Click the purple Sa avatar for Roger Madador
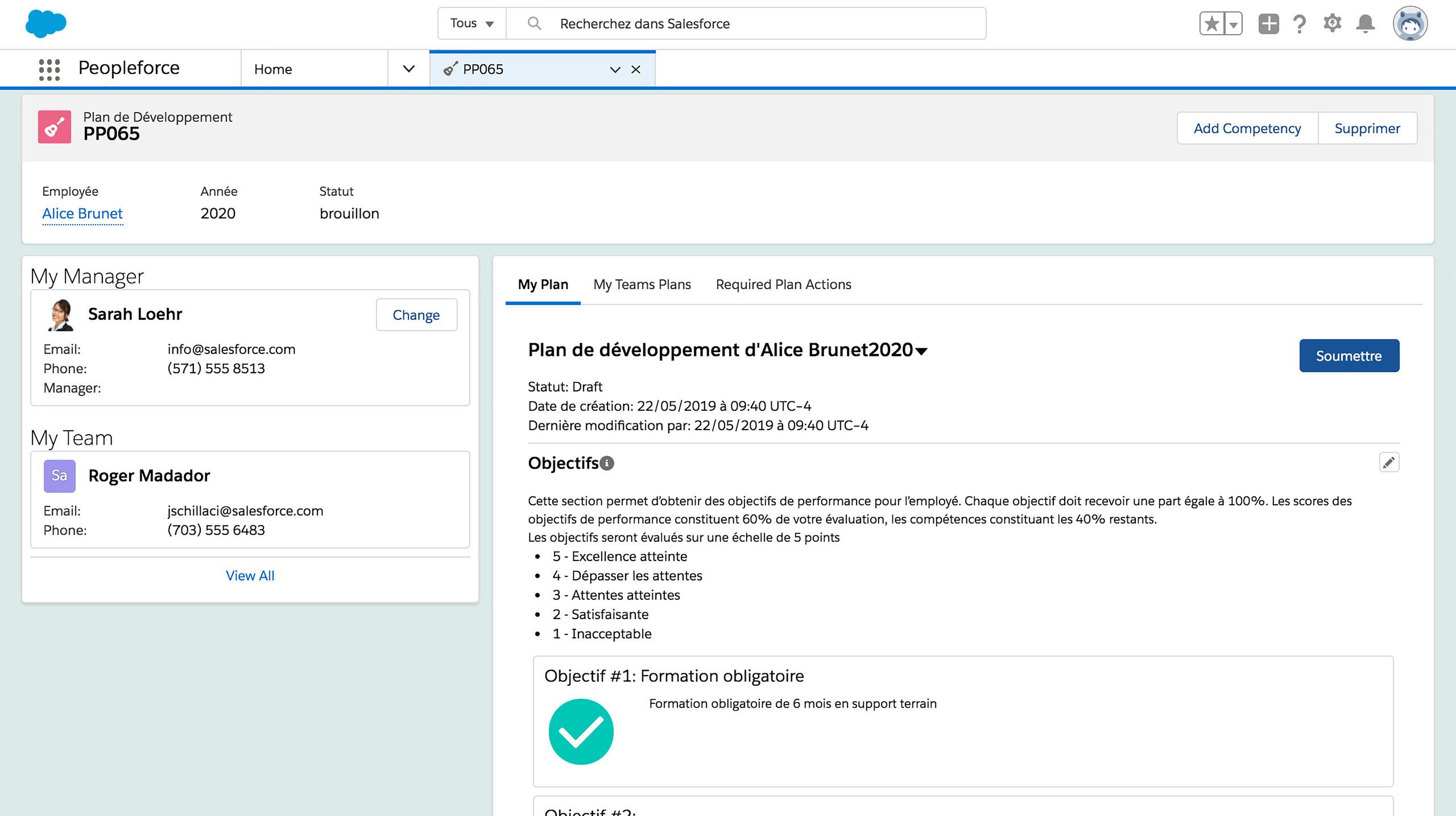Screen dimensions: 1456x816 click(x=60, y=476)
